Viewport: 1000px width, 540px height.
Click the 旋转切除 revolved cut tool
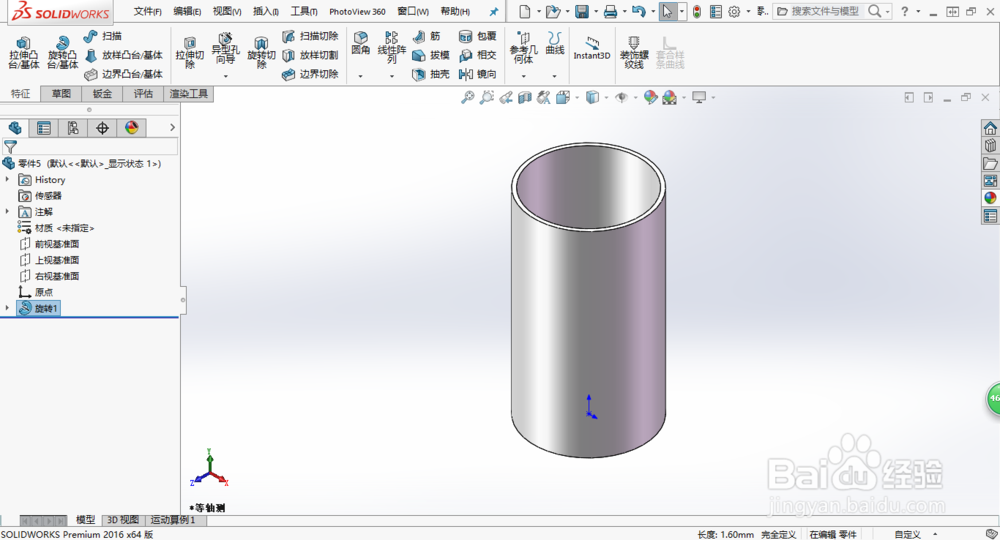coord(261,52)
